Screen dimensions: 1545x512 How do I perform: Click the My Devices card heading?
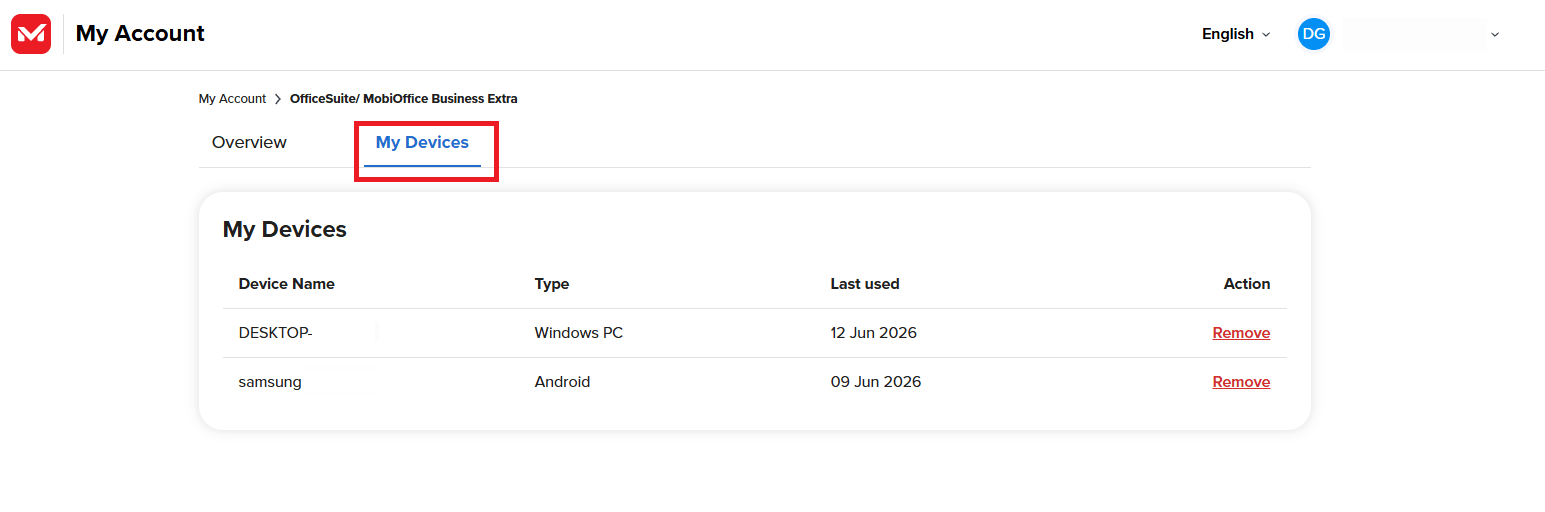(285, 229)
